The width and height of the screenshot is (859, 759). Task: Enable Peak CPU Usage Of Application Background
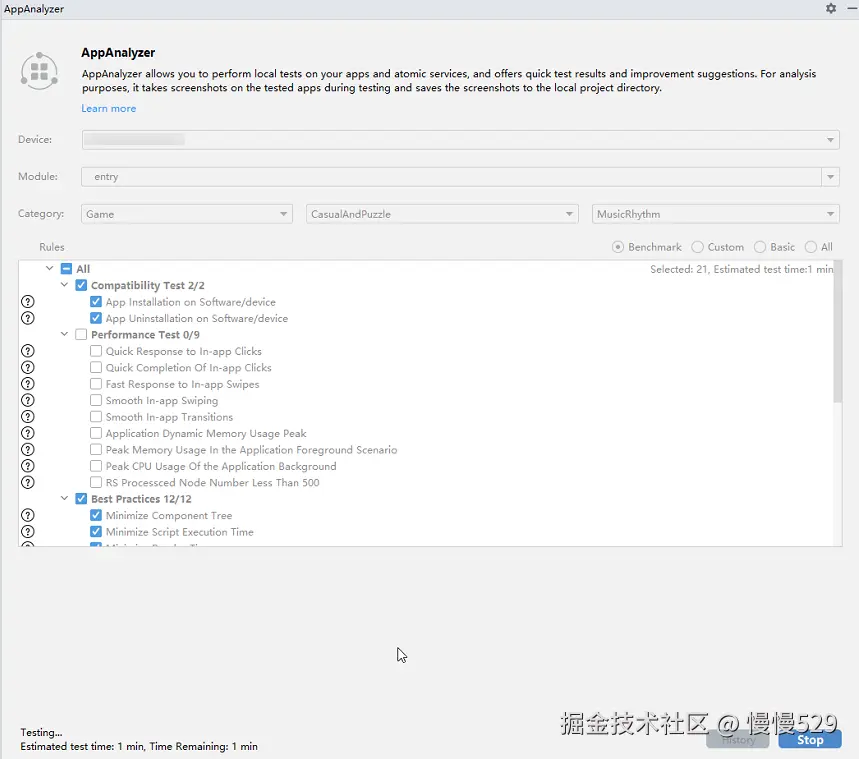coord(96,466)
